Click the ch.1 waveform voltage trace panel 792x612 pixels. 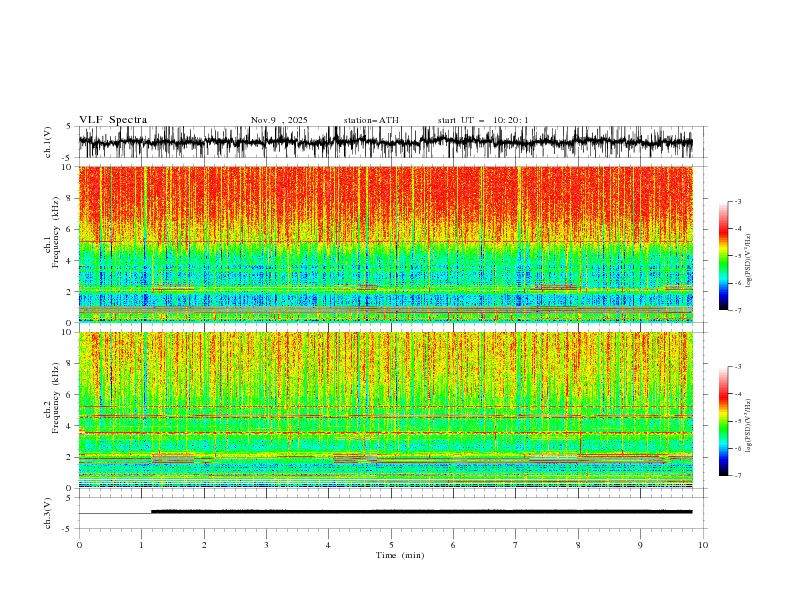pyautogui.click(x=393, y=142)
